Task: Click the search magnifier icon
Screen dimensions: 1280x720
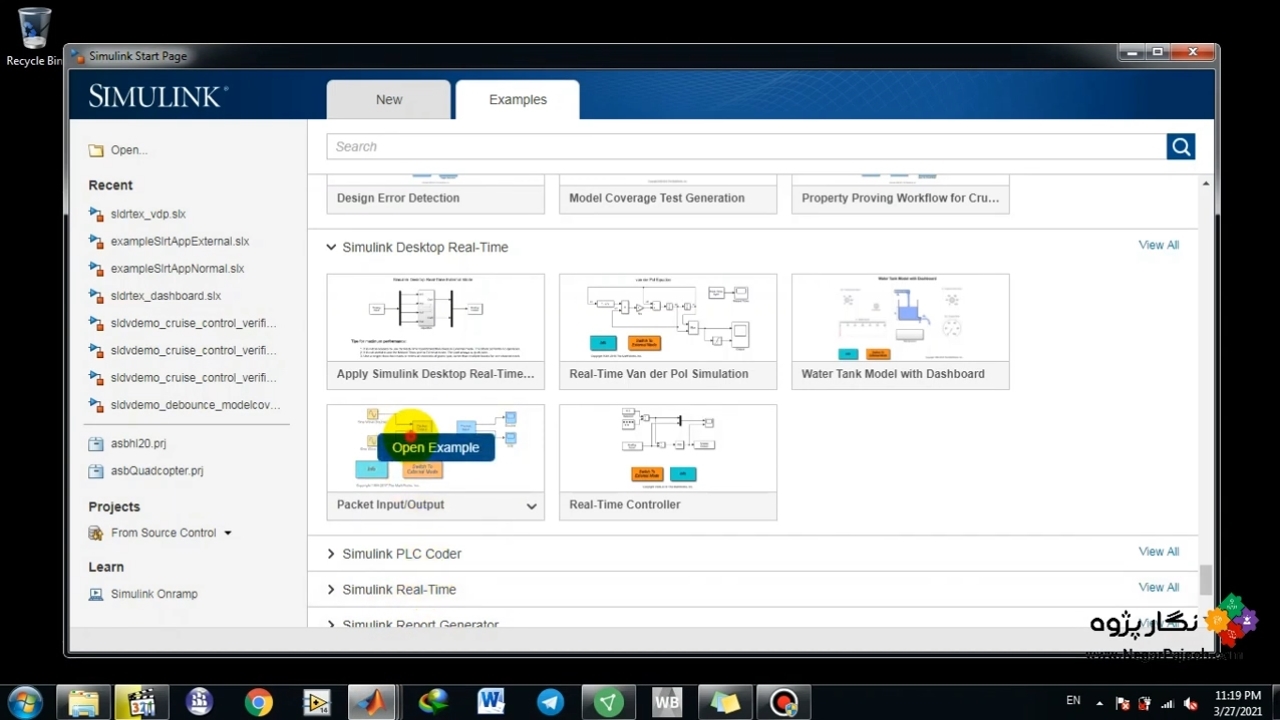Action: [x=1180, y=147]
